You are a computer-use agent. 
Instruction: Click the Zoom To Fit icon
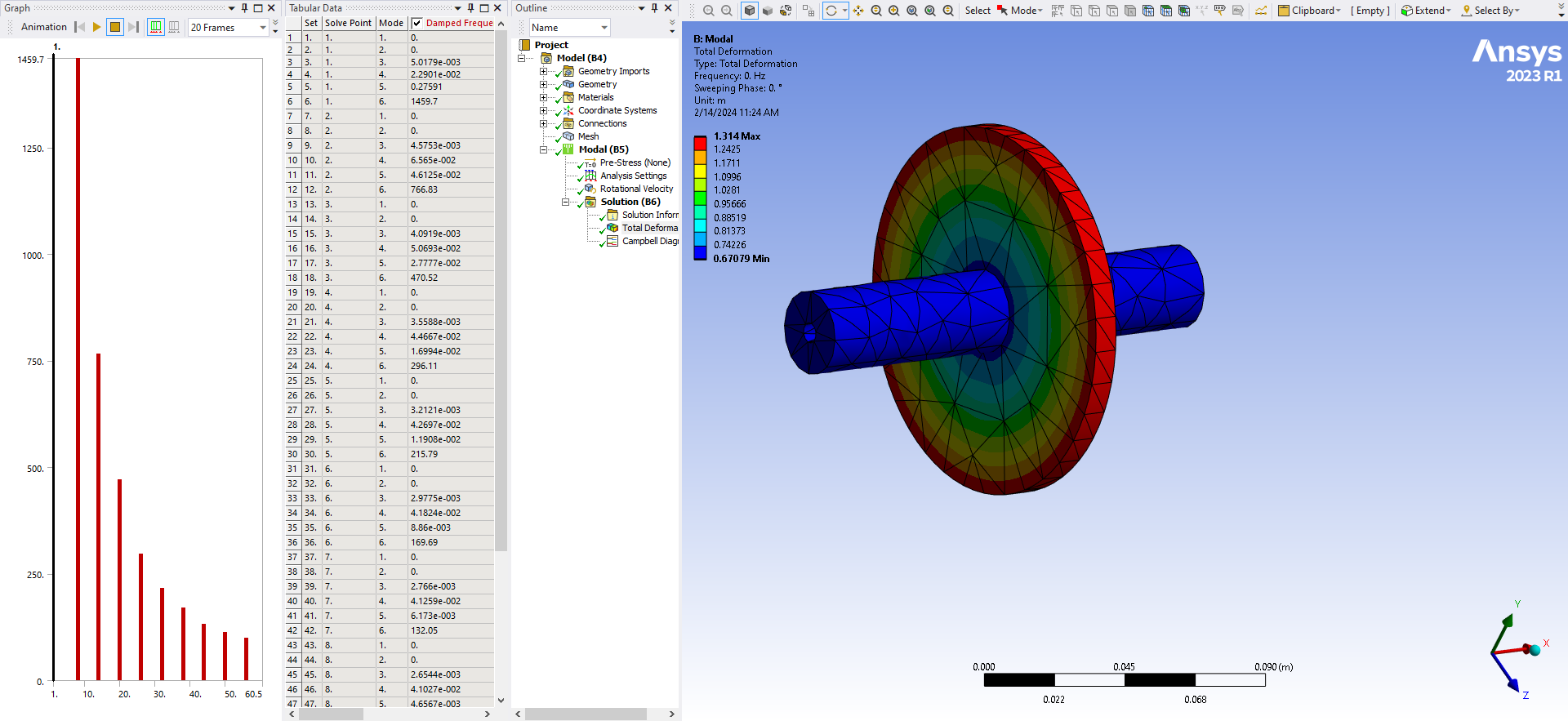(912, 11)
